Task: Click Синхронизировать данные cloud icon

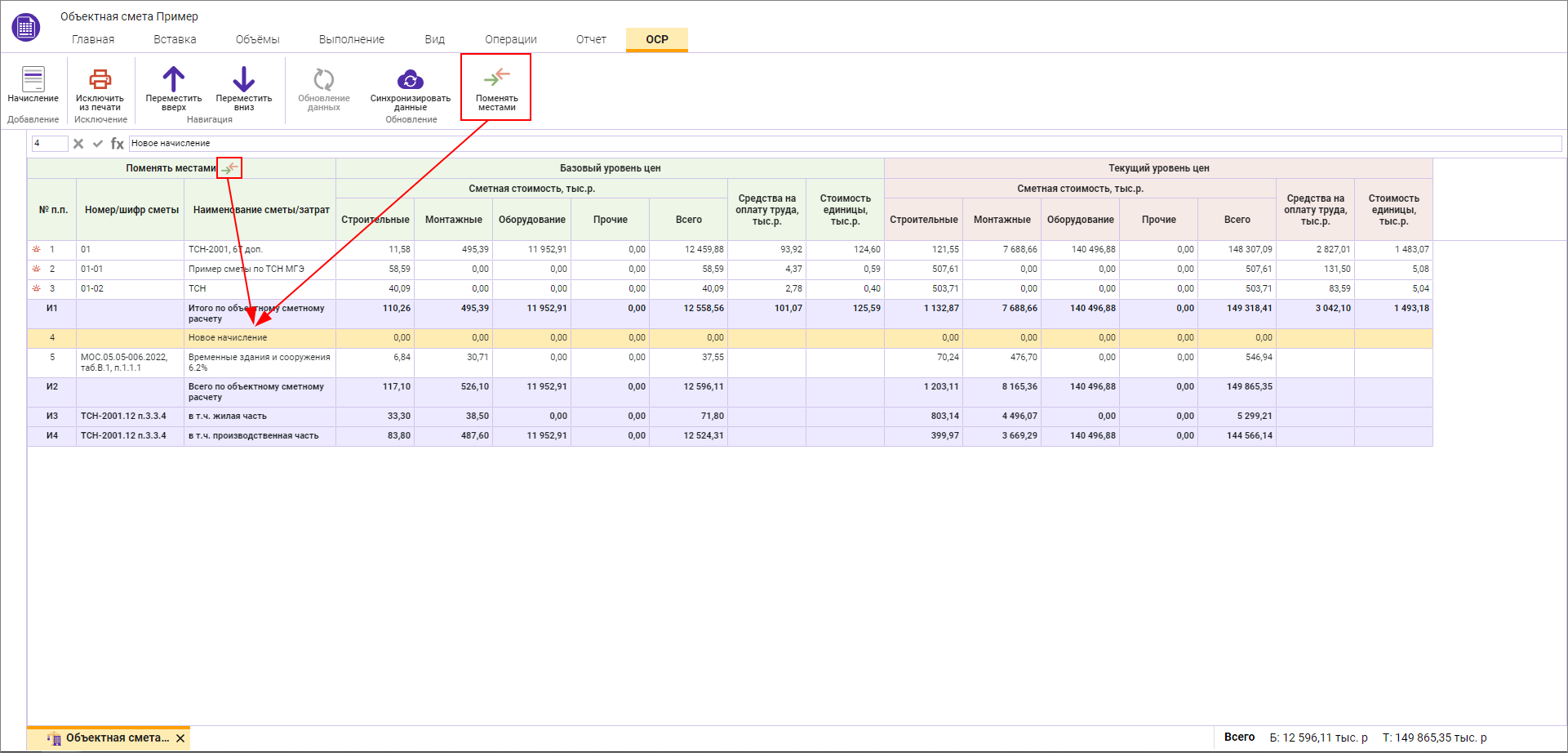Action: (x=411, y=79)
